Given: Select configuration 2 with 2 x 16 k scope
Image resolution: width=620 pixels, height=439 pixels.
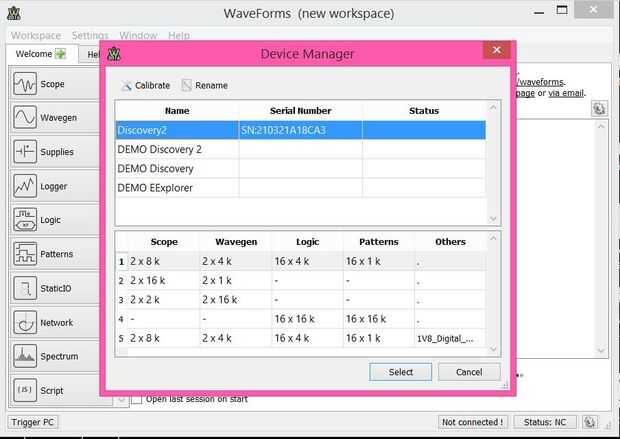Looking at the screenshot, I should [301, 281].
